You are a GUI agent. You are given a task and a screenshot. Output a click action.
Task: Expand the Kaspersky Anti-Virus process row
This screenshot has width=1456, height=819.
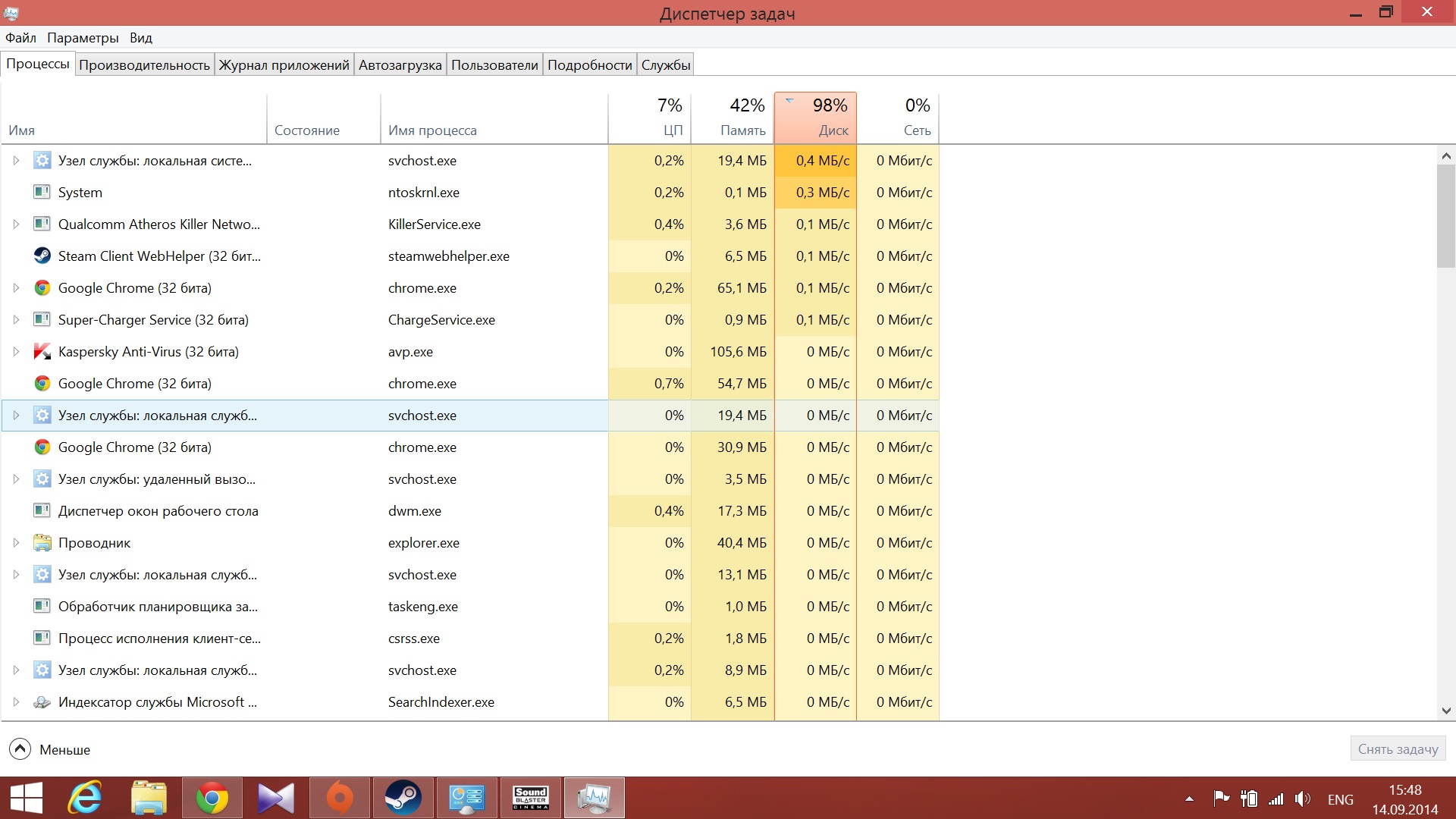pos(16,352)
